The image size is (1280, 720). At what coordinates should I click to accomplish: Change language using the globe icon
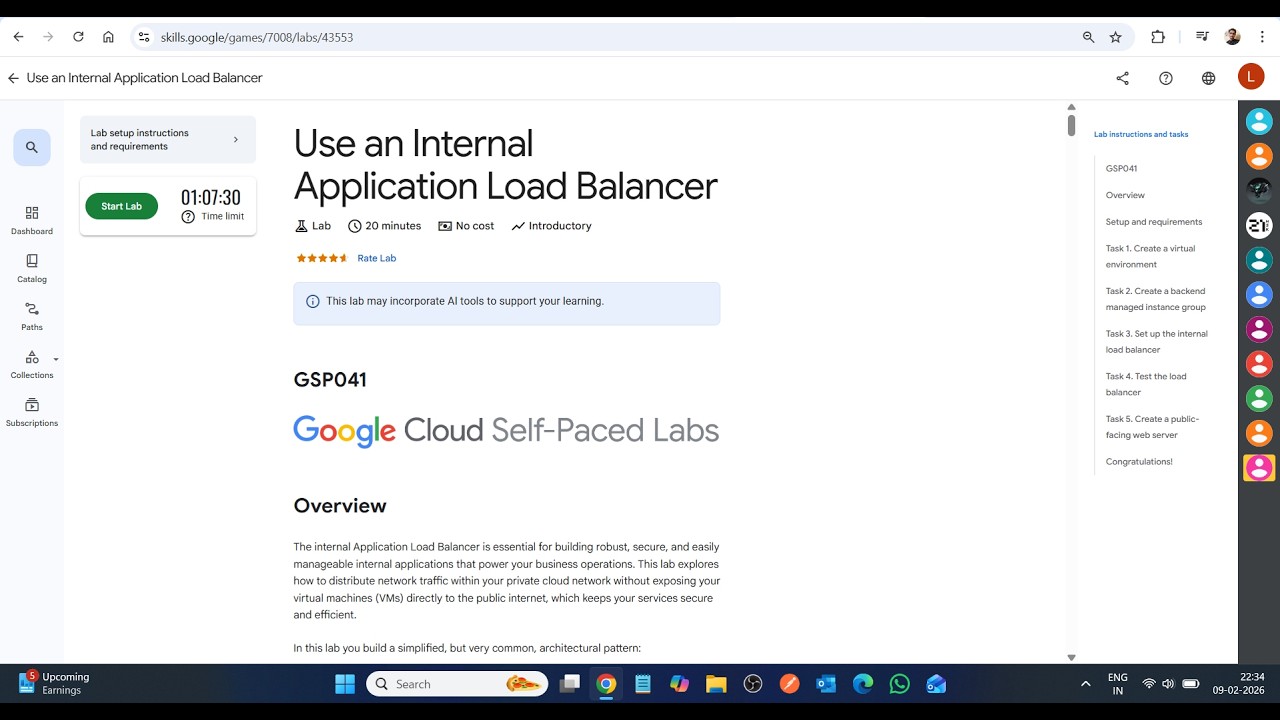tap(1208, 78)
